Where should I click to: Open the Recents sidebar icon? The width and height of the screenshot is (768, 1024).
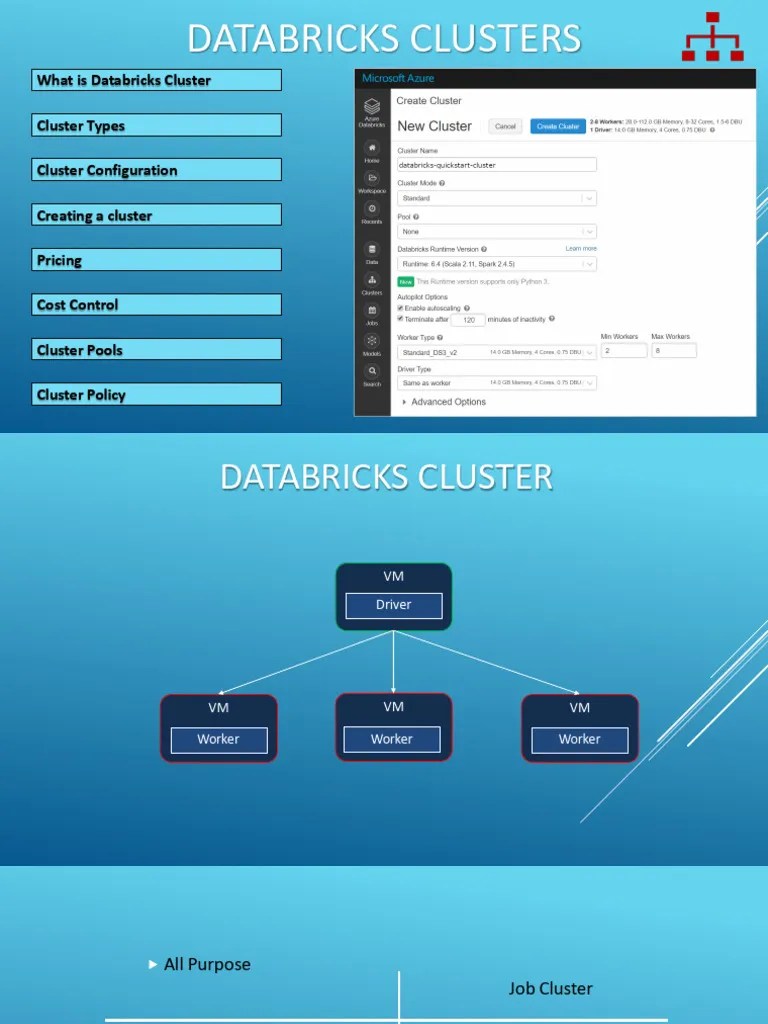[372, 208]
